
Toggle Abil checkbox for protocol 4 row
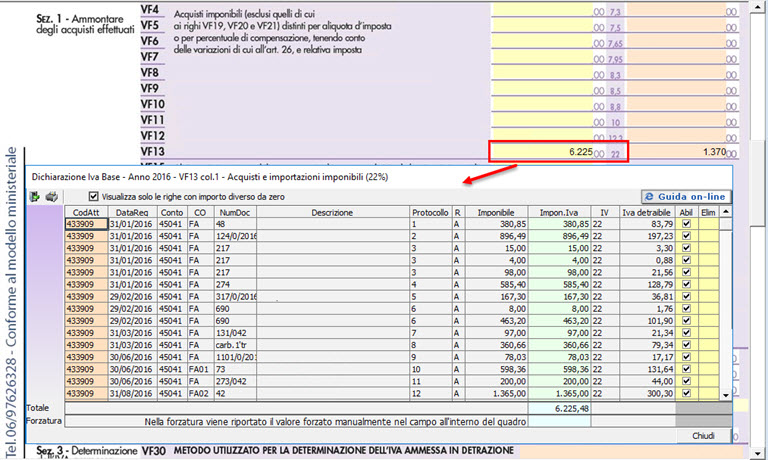tap(686, 284)
